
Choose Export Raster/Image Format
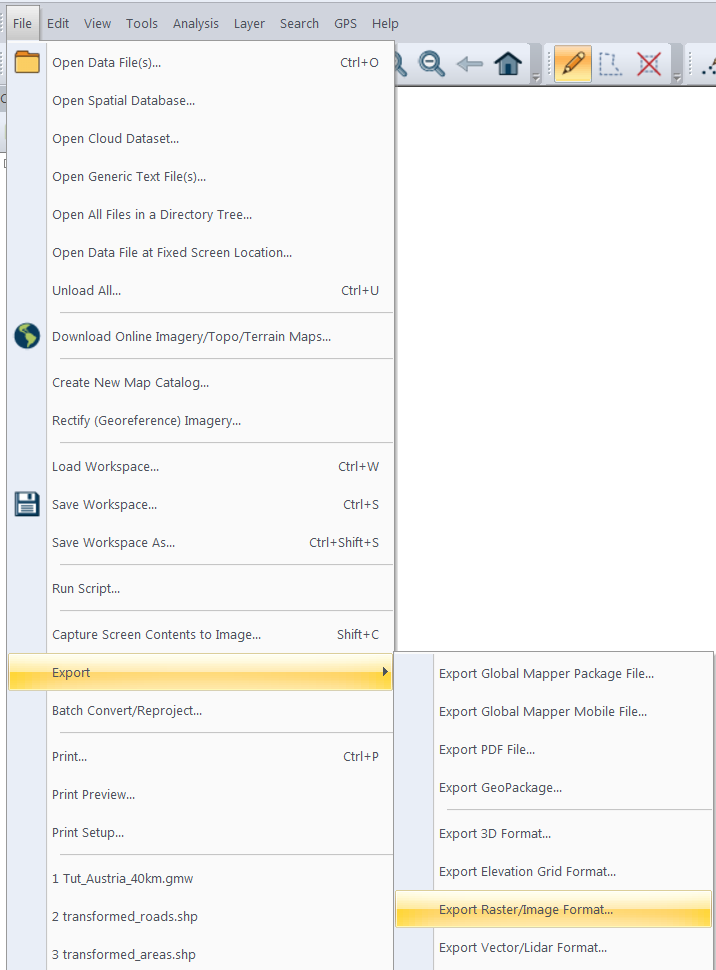tap(526, 910)
